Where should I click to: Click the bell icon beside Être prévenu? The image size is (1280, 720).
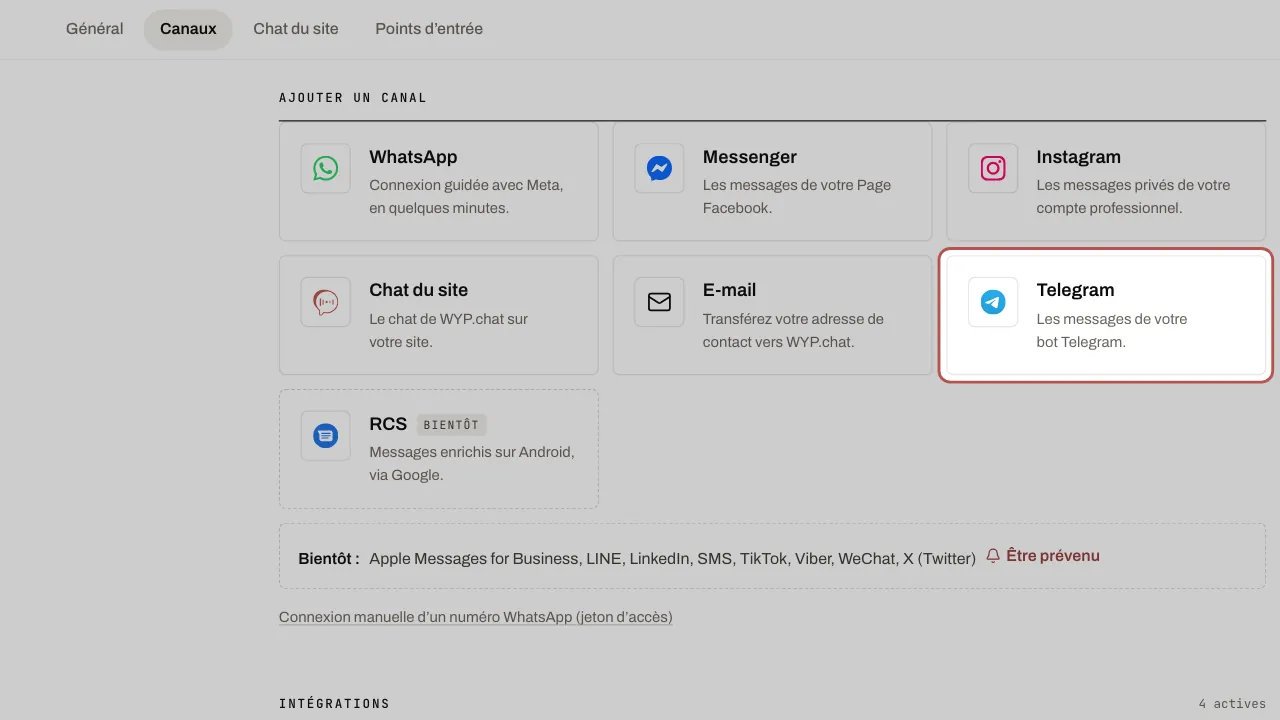(993, 556)
